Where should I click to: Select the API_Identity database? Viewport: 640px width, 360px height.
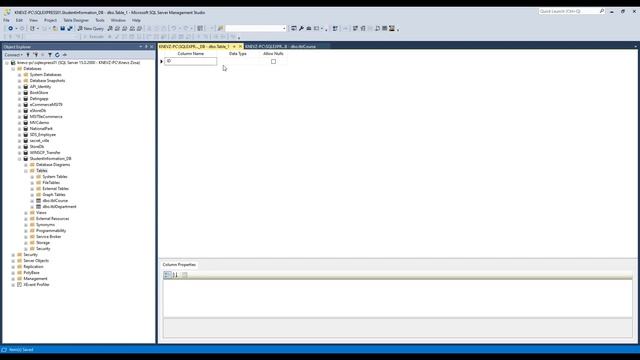pyautogui.click(x=40, y=87)
